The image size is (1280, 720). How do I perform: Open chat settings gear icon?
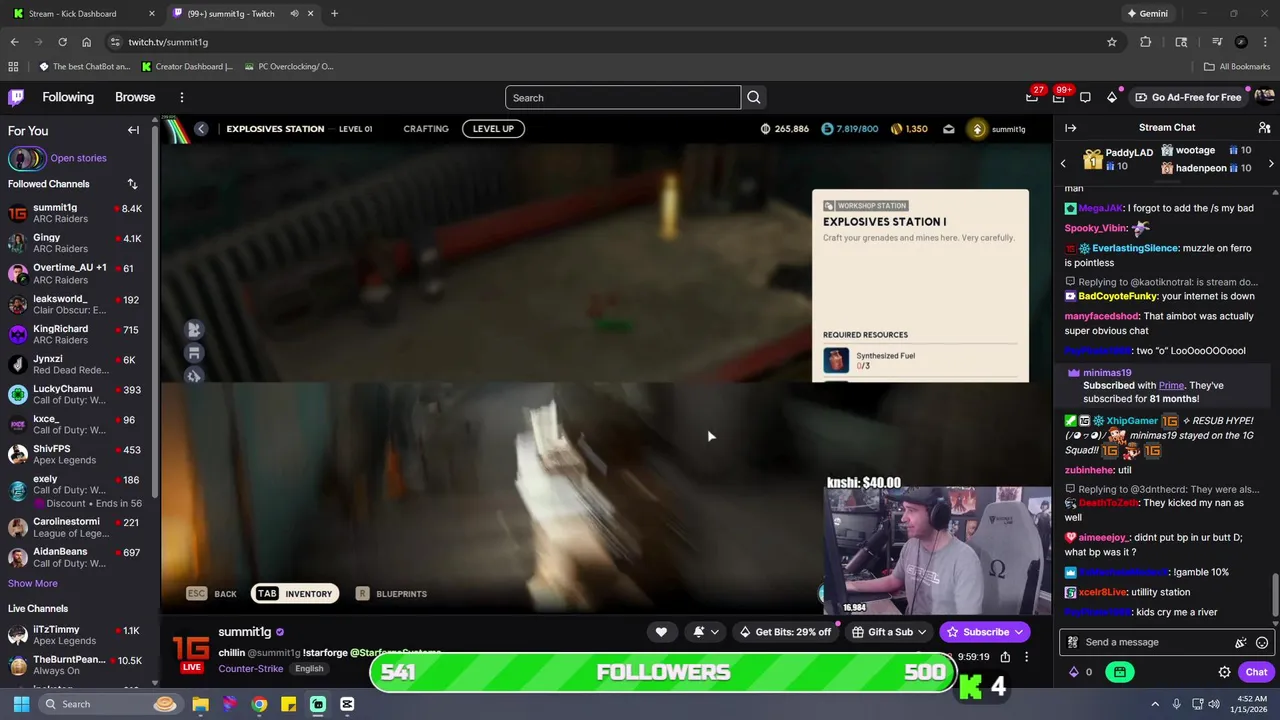pyautogui.click(x=1224, y=672)
